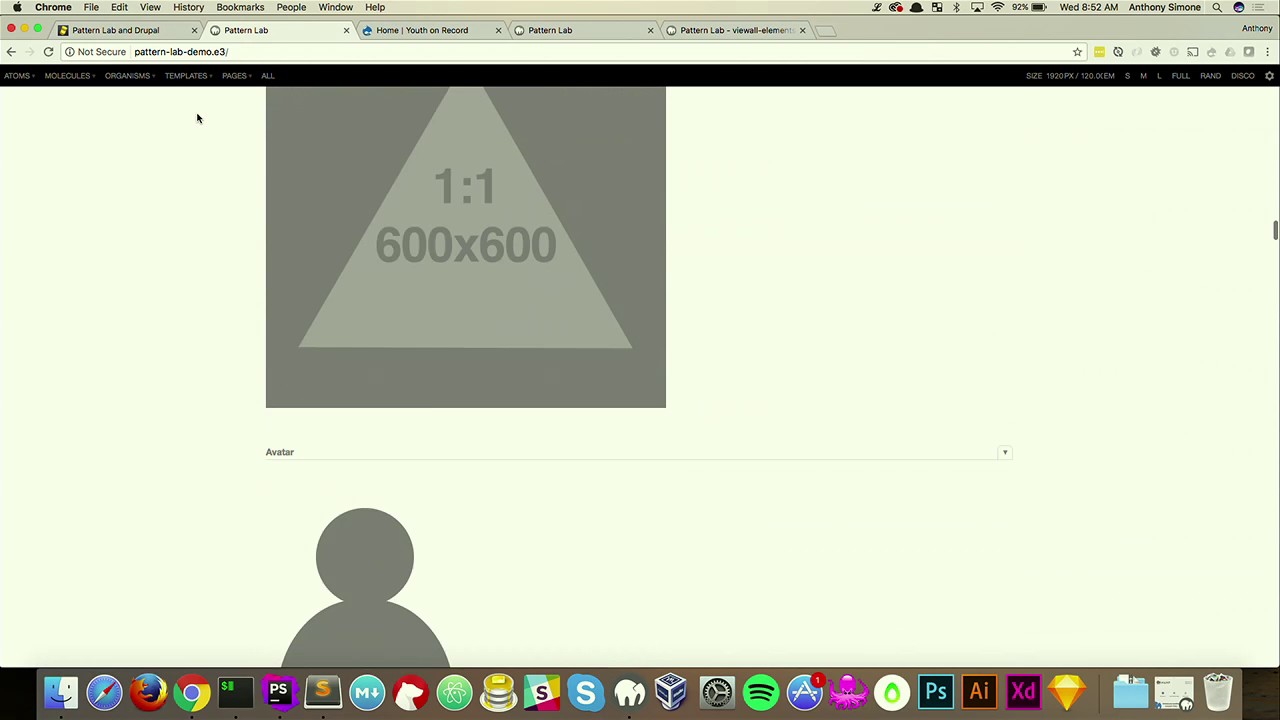This screenshot has height=720, width=1280.
Task: Click the All link in Pattern Lab nav
Action: tap(268, 76)
